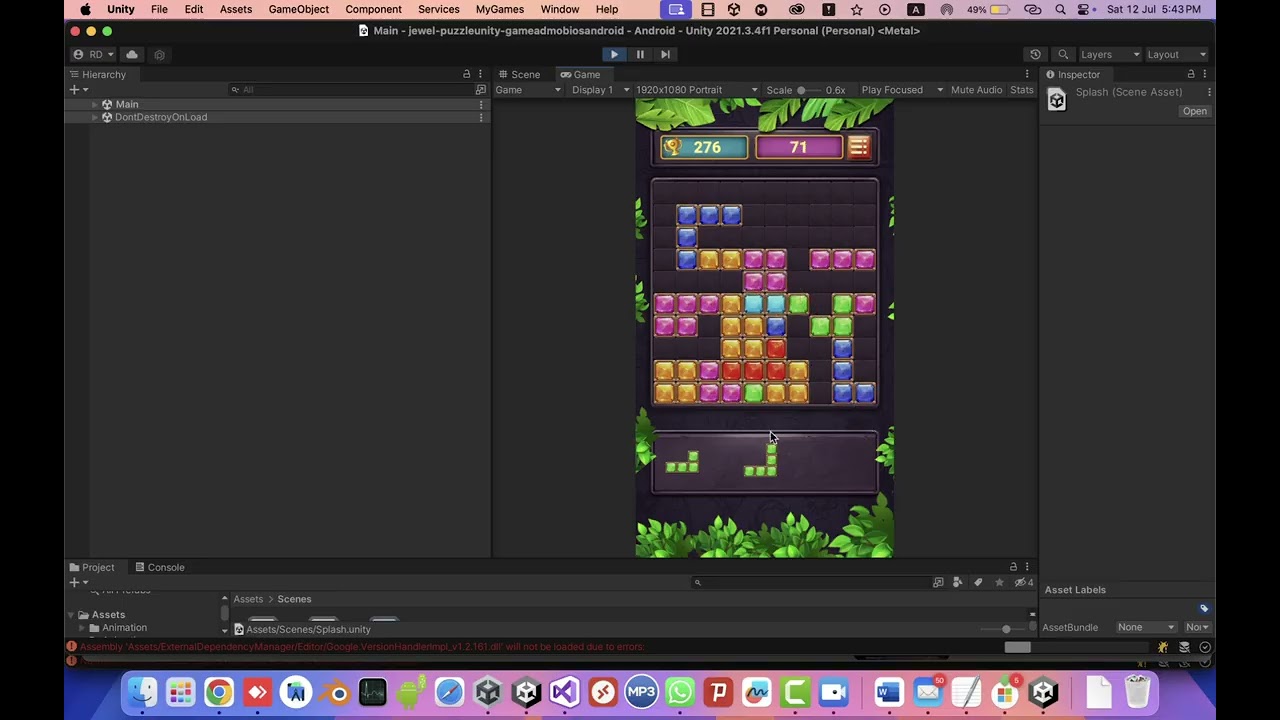The width and height of the screenshot is (1280, 720).
Task: Open the 1920x1080 Portrait resolution dropdown
Action: pos(697,90)
